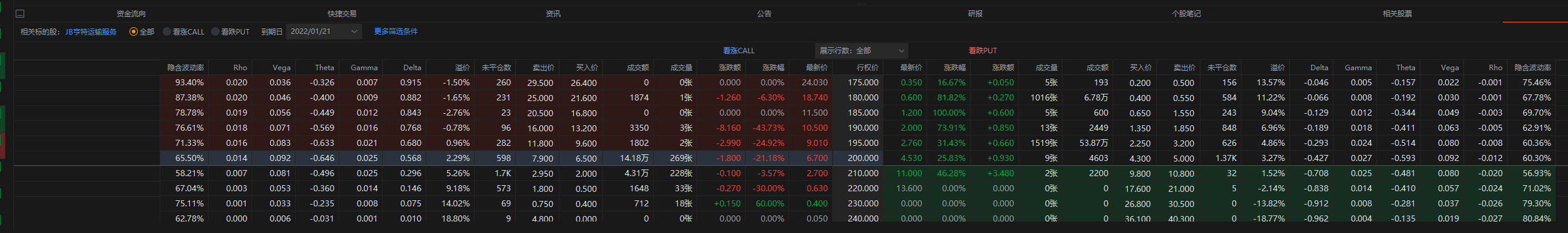The height and width of the screenshot is (233, 1568).
Task: Open the 个股笔记 tab
Action: [x=1186, y=13]
